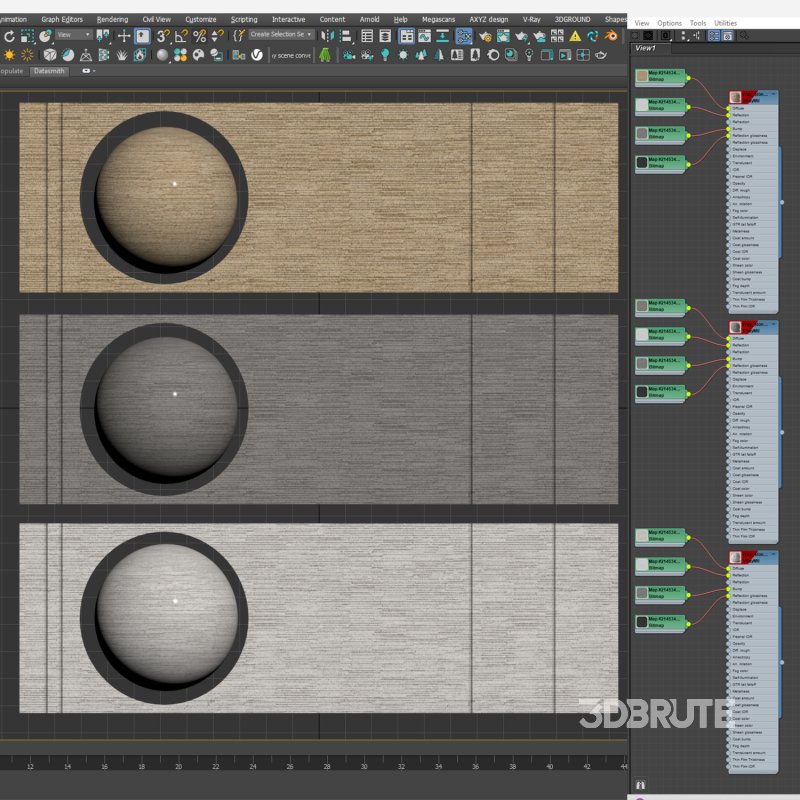Open the Create Selection Set dropdown
This screenshot has width=800, height=800.
(x=280, y=35)
